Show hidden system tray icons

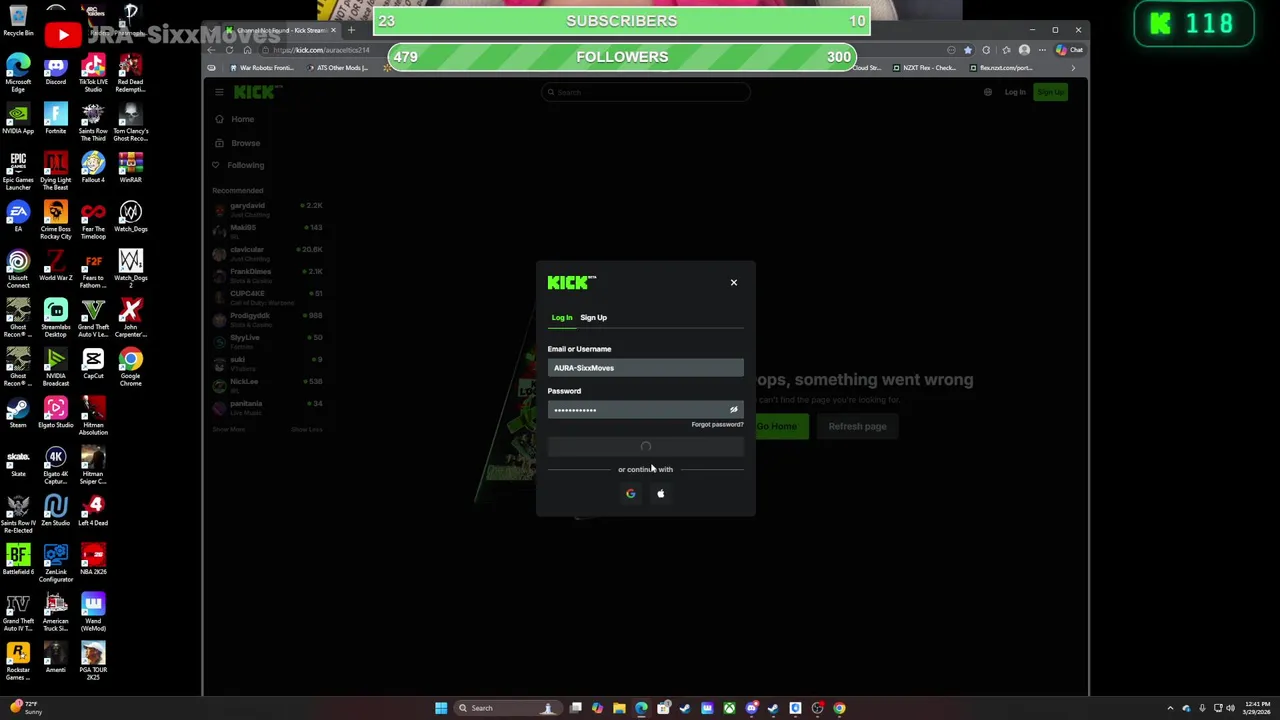1171,708
